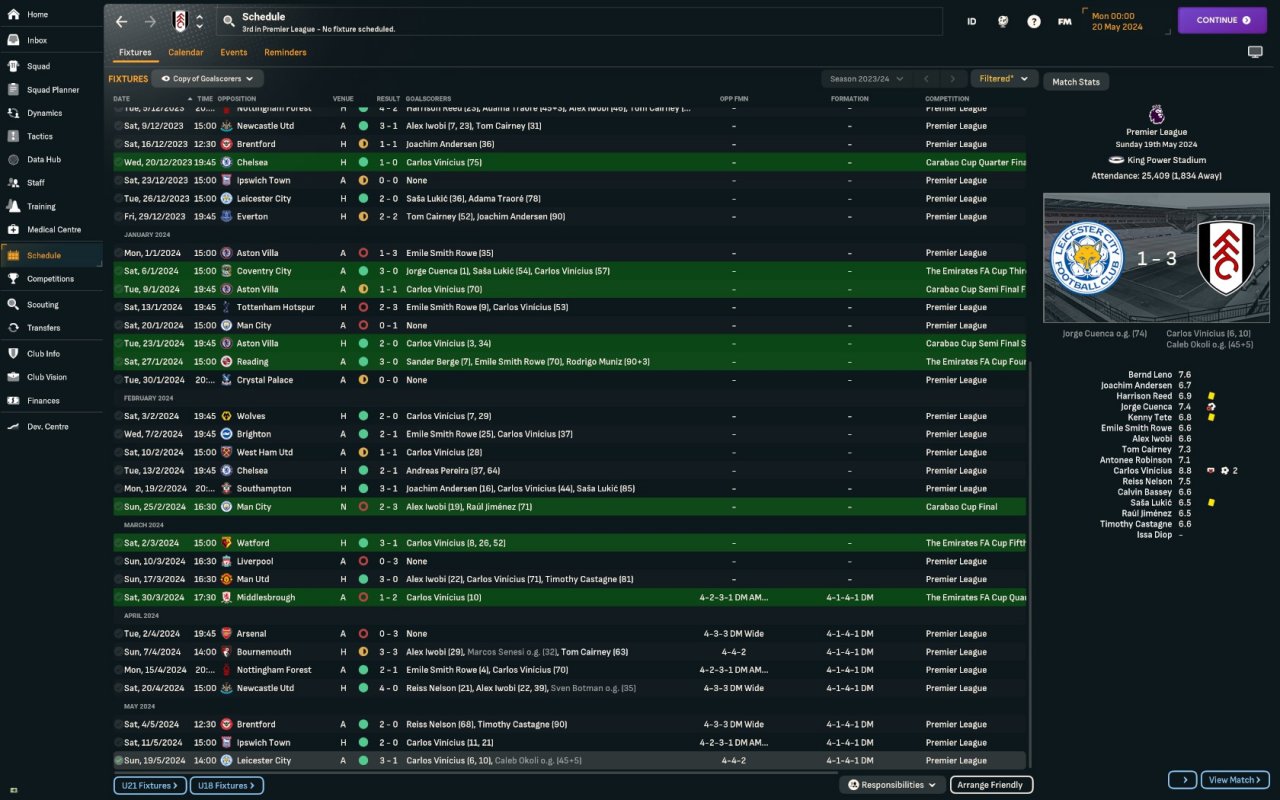The width and height of the screenshot is (1280, 800).
Task: Toggle tick for Arsenal 2/4/2024 fixture
Action: [119, 634]
